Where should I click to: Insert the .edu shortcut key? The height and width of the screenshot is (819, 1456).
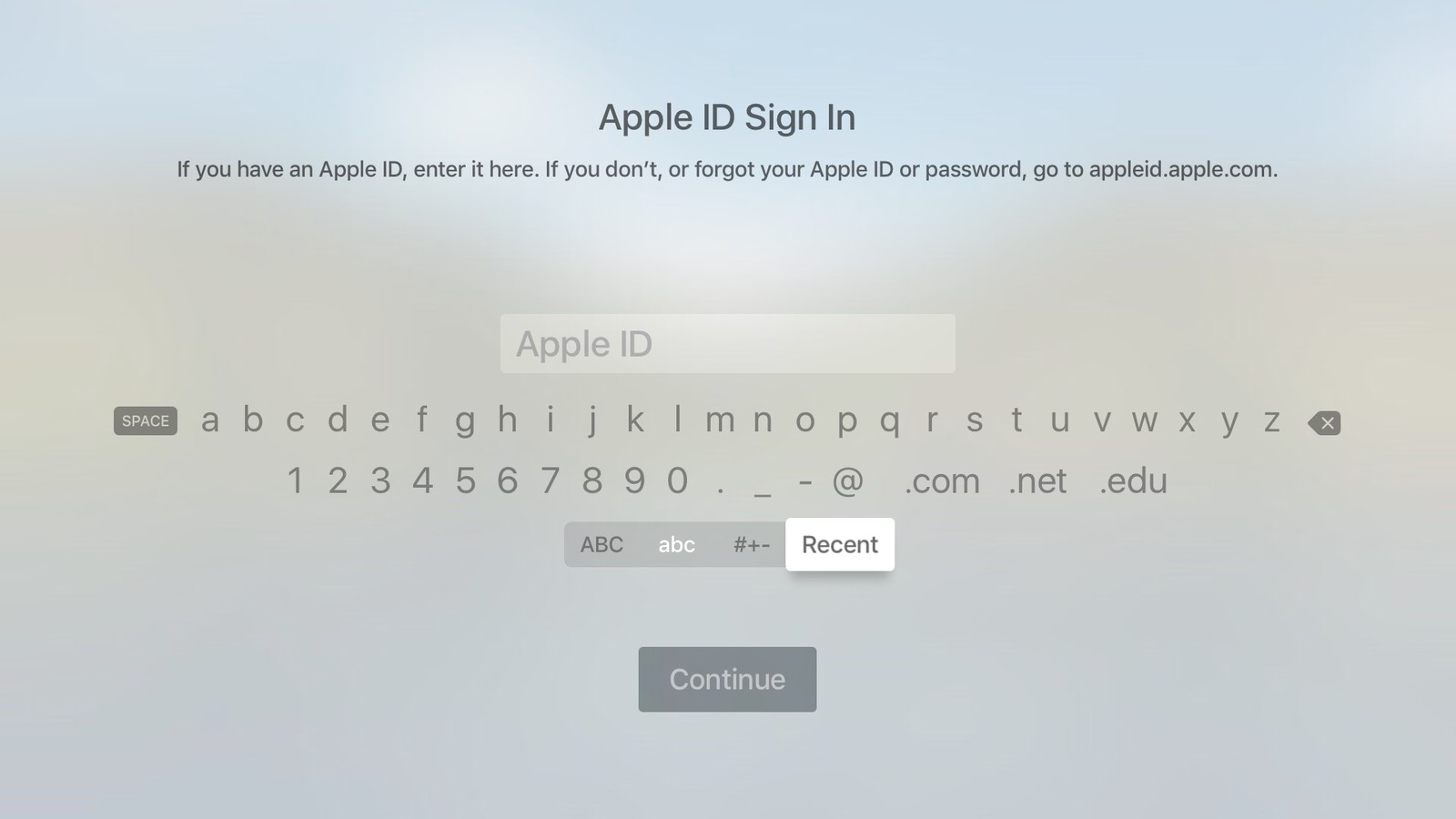(x=1133, y=481)
